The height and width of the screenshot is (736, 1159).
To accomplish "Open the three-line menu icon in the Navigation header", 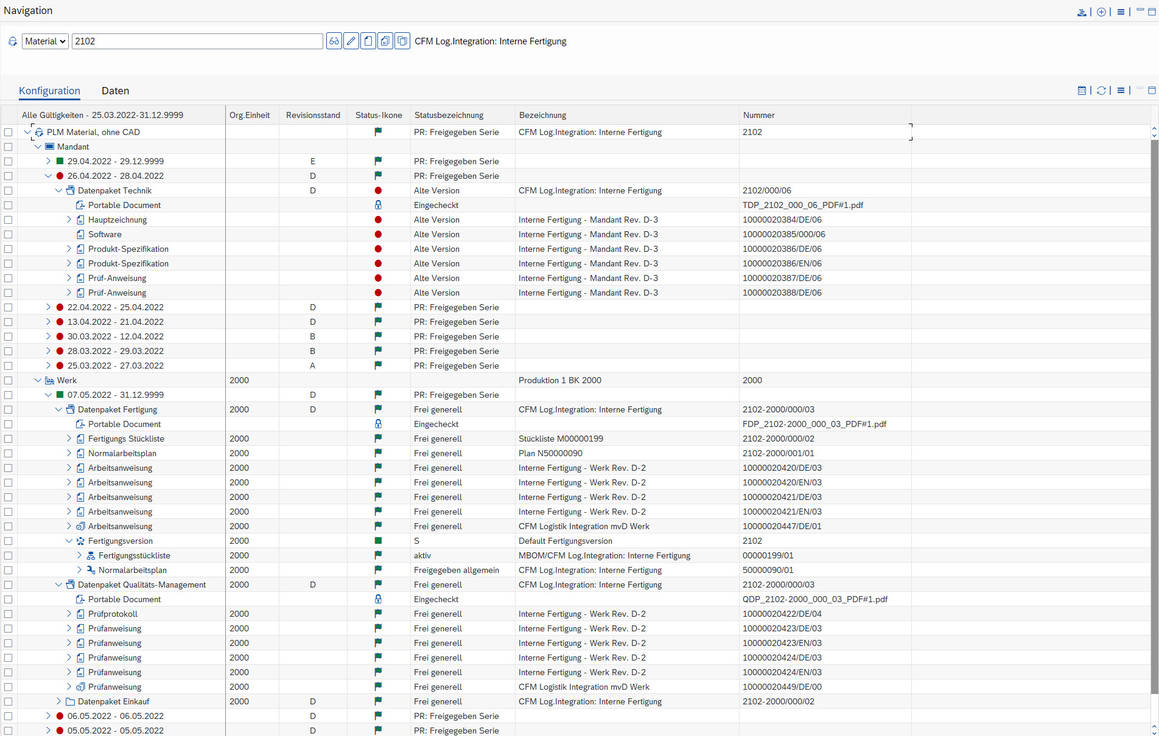I will tap(1121, 12).
